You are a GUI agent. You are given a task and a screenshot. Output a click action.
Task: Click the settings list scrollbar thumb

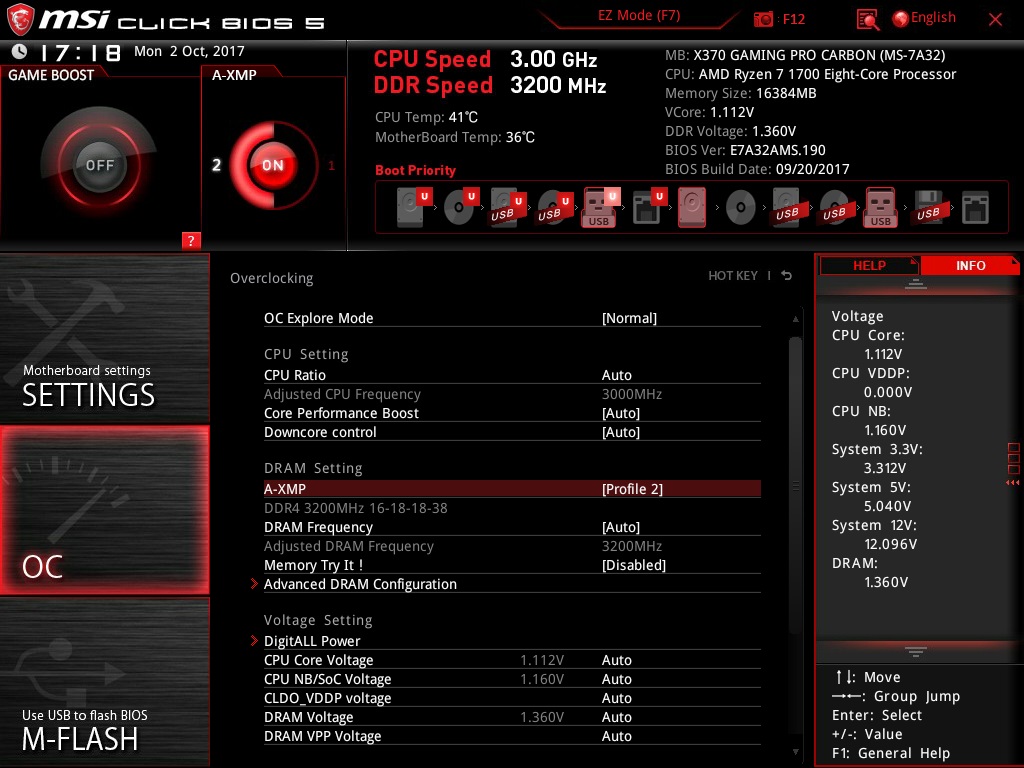pos(795,485)
